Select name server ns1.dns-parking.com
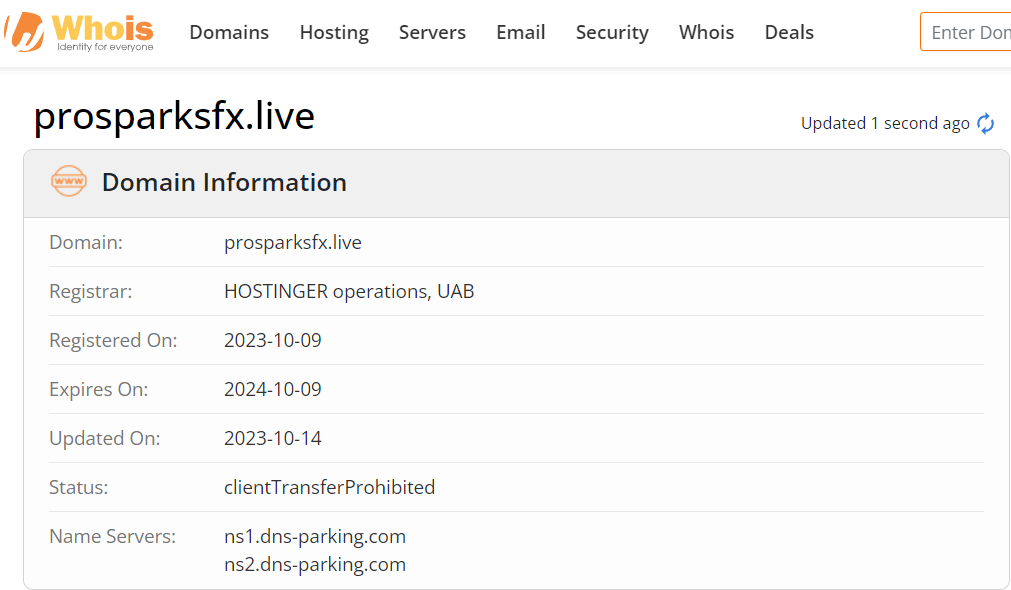 tap(315, 536)
